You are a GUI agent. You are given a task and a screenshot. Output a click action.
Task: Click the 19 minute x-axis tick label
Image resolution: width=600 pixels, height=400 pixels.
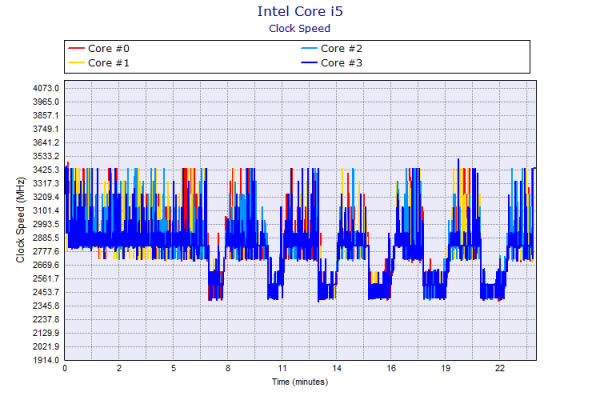445,368
